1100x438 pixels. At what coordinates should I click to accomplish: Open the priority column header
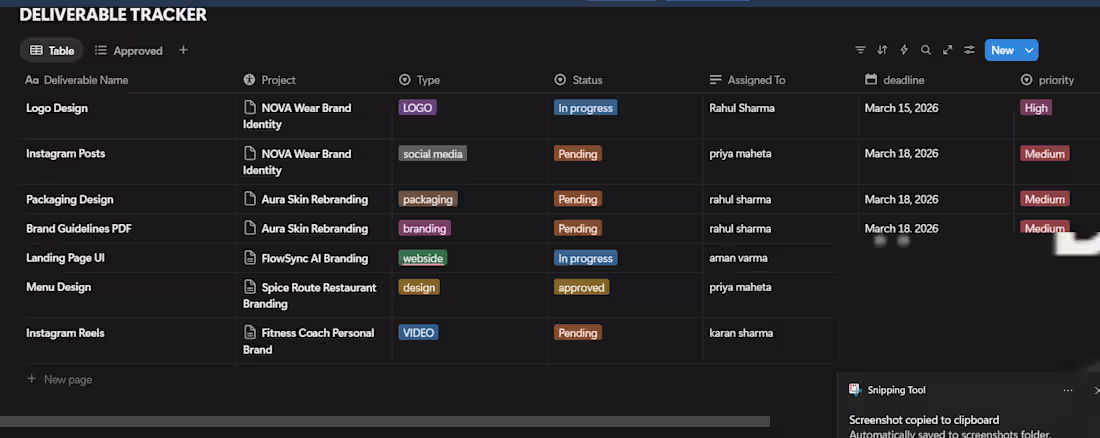[1047, 80]
